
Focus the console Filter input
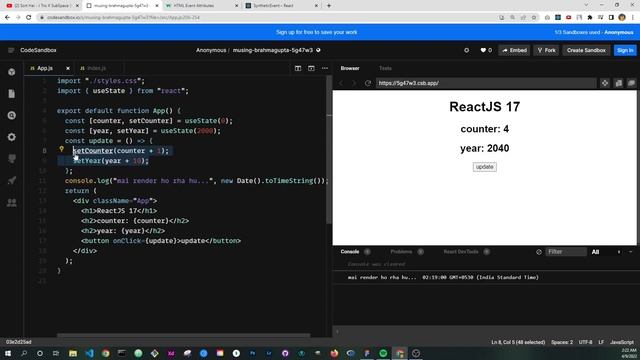(566, 252)
